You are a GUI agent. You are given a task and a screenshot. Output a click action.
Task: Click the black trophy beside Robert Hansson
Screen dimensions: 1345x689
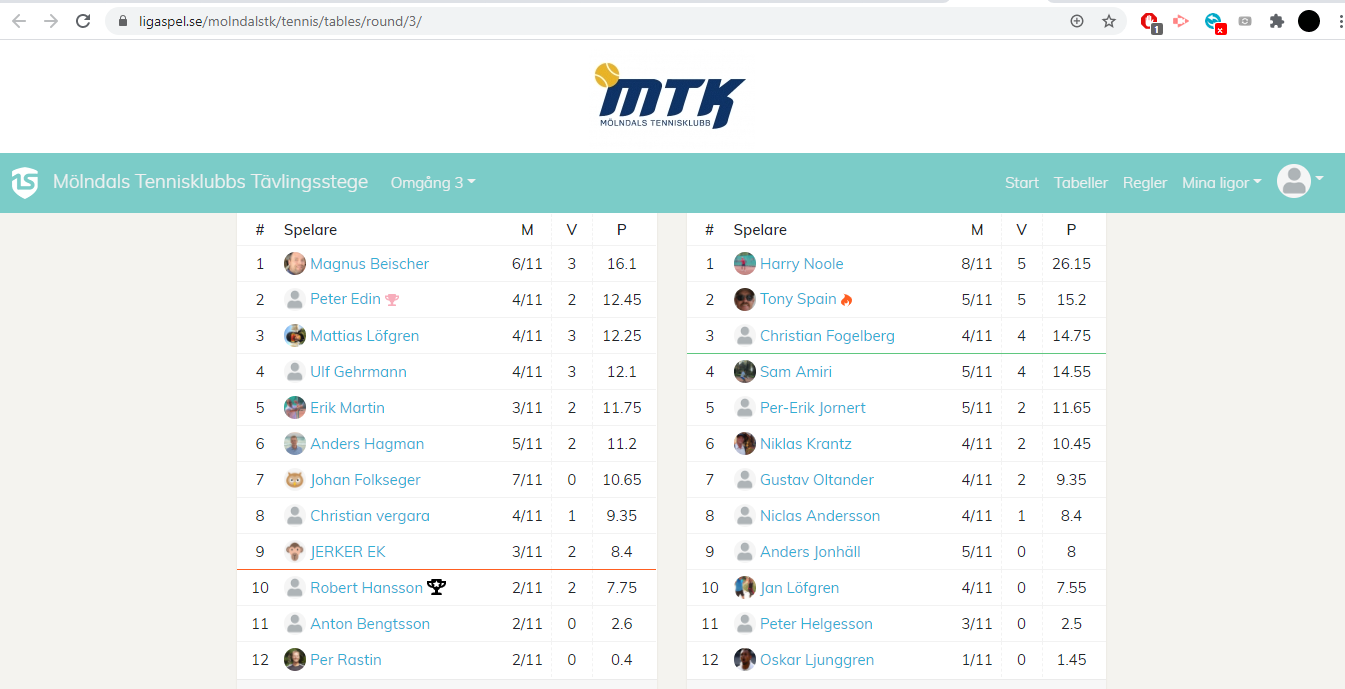point(436,587)
